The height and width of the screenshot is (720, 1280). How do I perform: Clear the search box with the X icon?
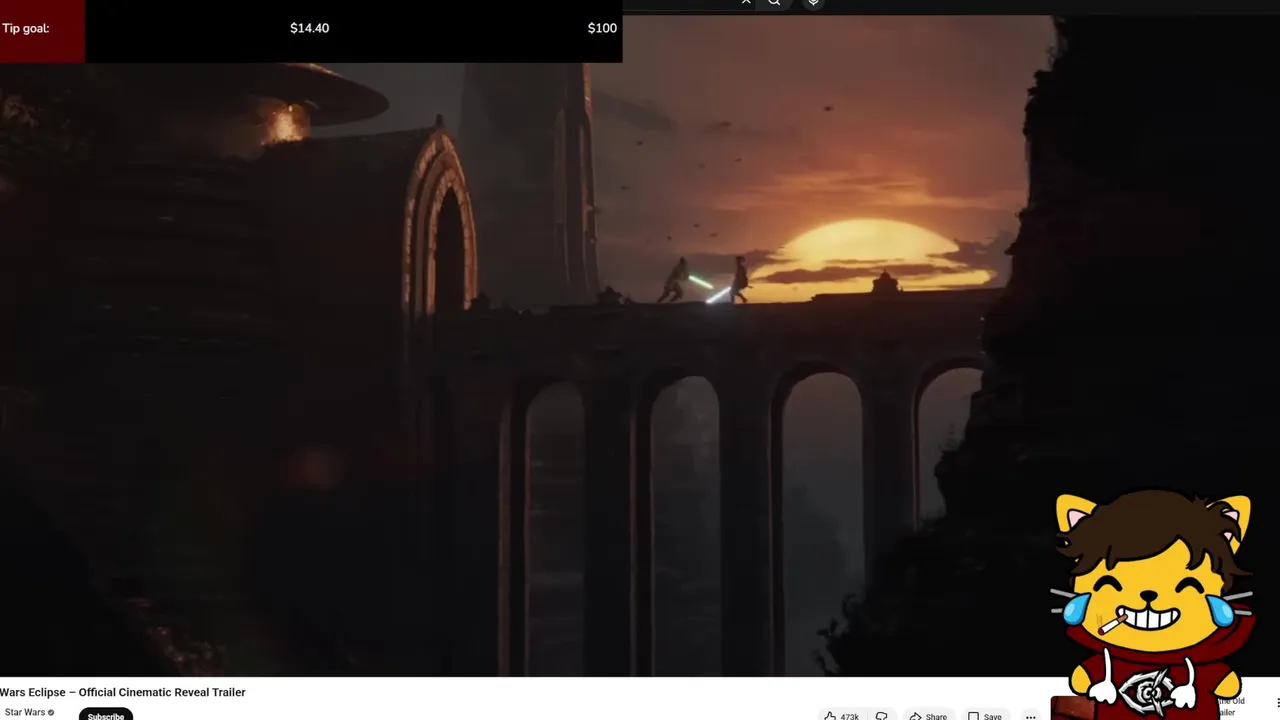pyautogui.click(x=746, y=3)
